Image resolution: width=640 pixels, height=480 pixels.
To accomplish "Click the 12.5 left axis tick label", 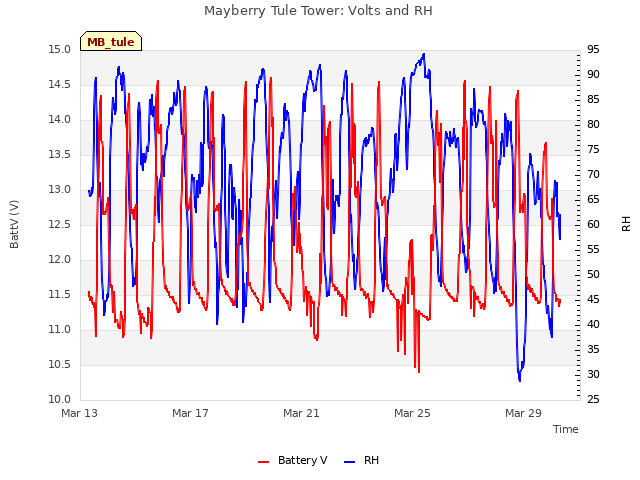I will click(60, 224).
